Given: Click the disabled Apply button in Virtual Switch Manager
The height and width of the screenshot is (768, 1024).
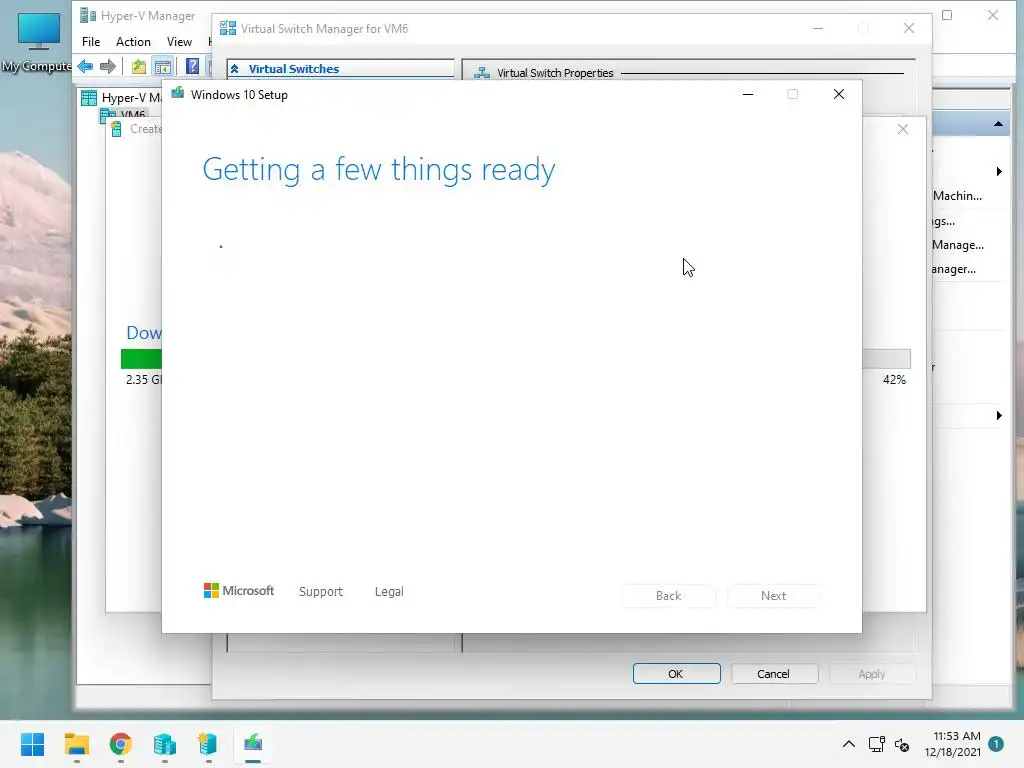Looking at the screenshot, I should click(872, 673).
